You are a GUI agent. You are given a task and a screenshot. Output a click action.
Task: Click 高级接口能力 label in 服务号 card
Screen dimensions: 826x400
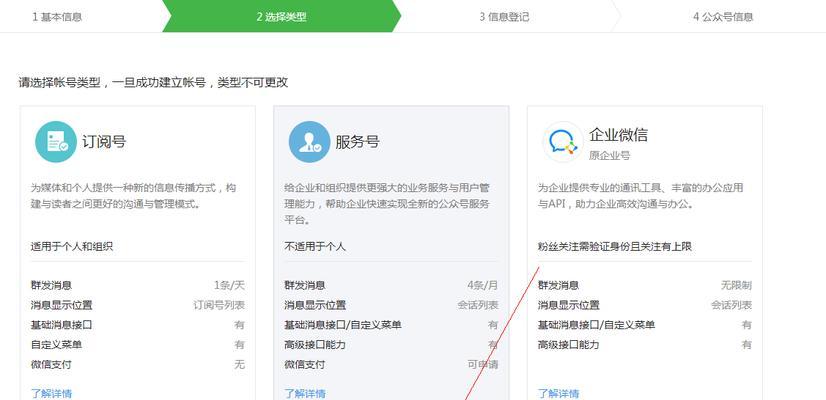pos(315,345)
